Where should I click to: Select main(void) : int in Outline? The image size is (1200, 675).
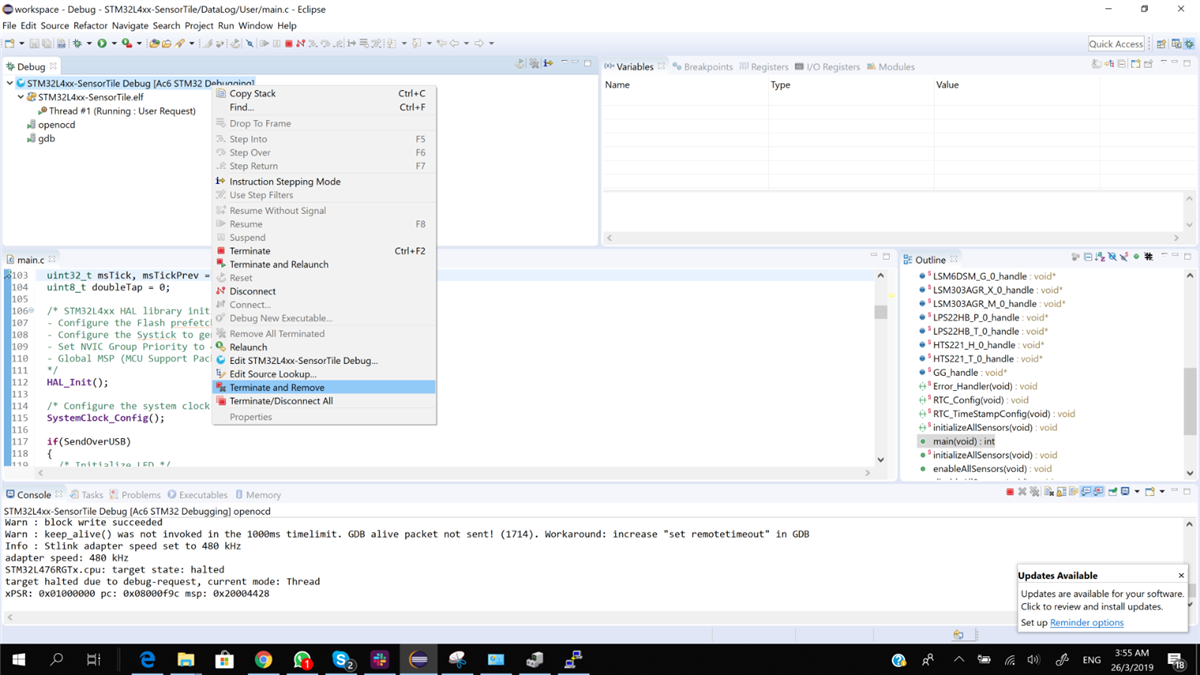(963, 441)
